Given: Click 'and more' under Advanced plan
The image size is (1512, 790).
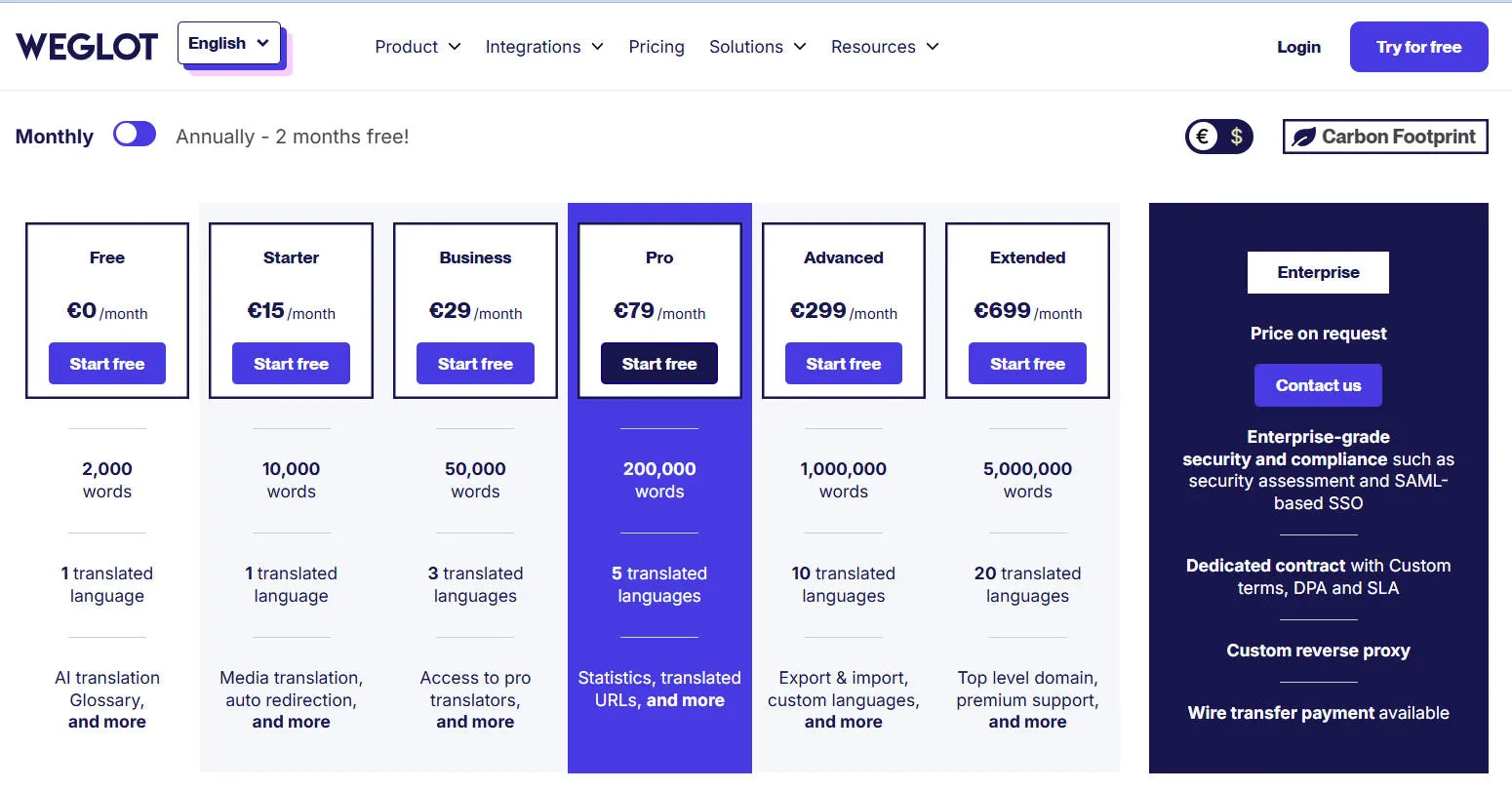Looking at the screenshot, I should tap(843, 723).
